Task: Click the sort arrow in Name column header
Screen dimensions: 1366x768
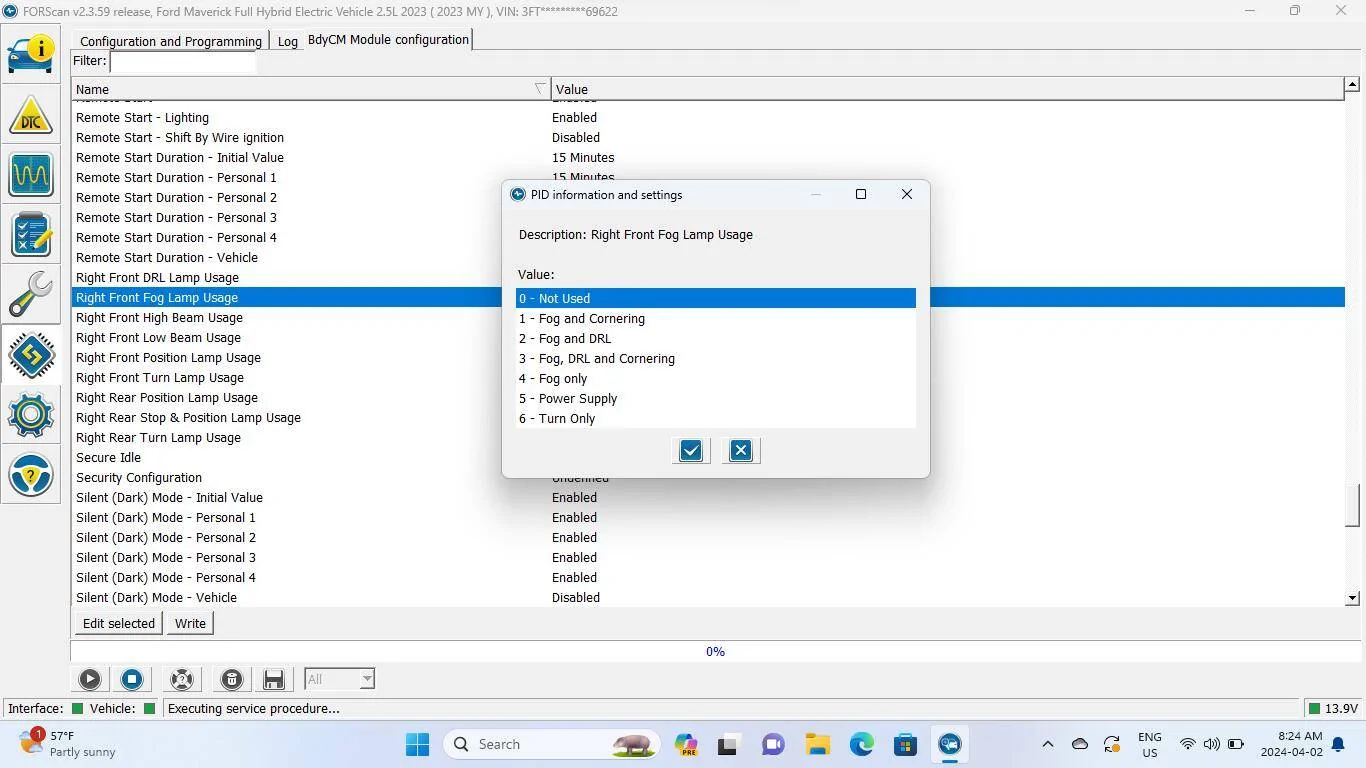Action: click(x=540, y=89)
